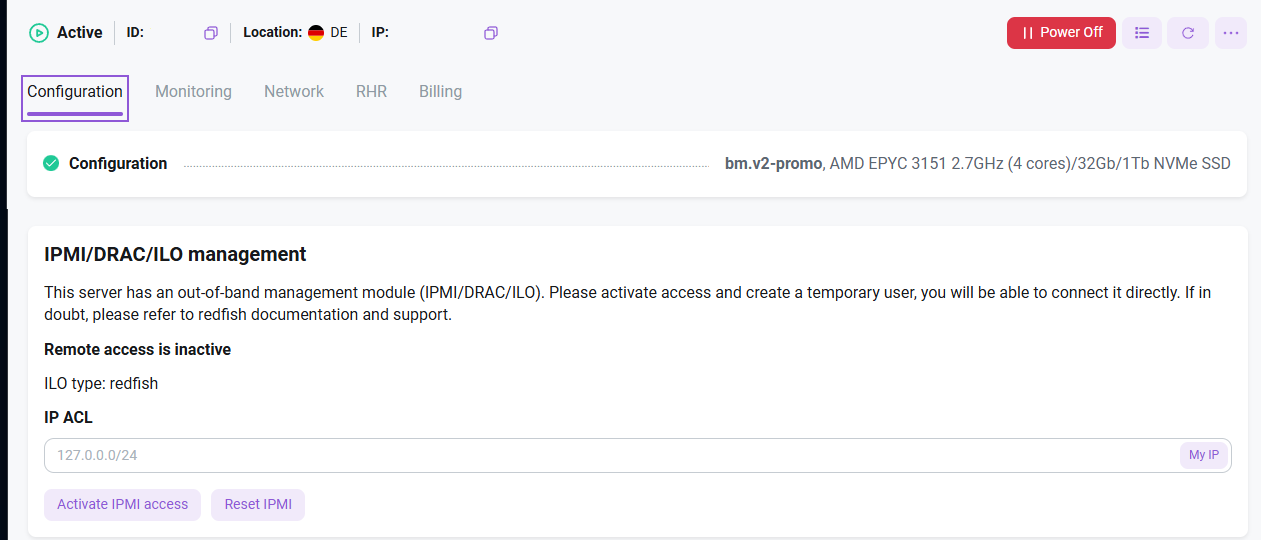Image resolution: width=1261 pixels, height=540 pixels.
Task: Expand the Configuration summary row
Action: pyautogui.click(x=637, y=164)
